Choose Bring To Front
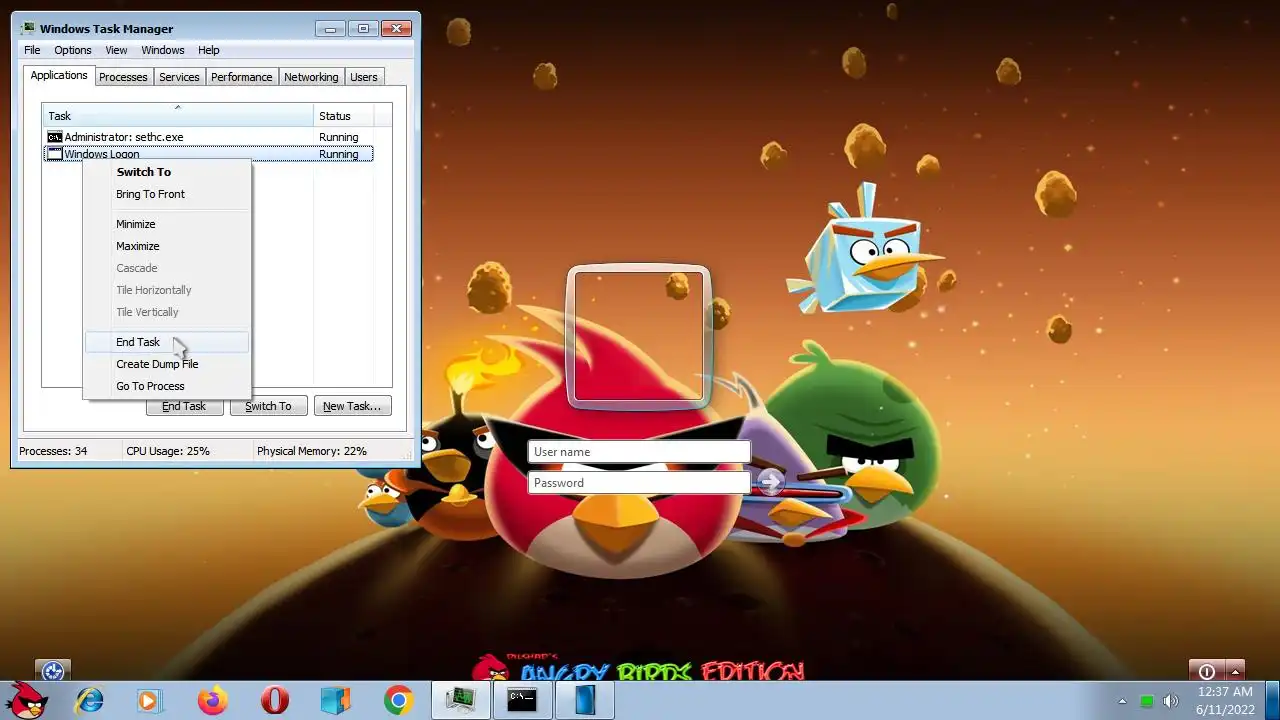1280x720 pixels. coord(167,194)
